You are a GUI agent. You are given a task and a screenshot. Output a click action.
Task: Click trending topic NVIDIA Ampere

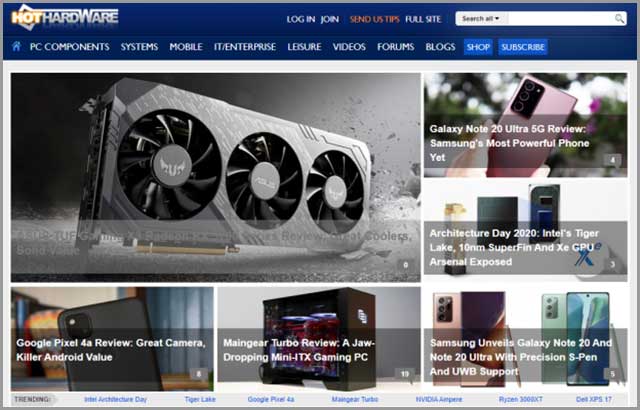[x=439, y=399]
